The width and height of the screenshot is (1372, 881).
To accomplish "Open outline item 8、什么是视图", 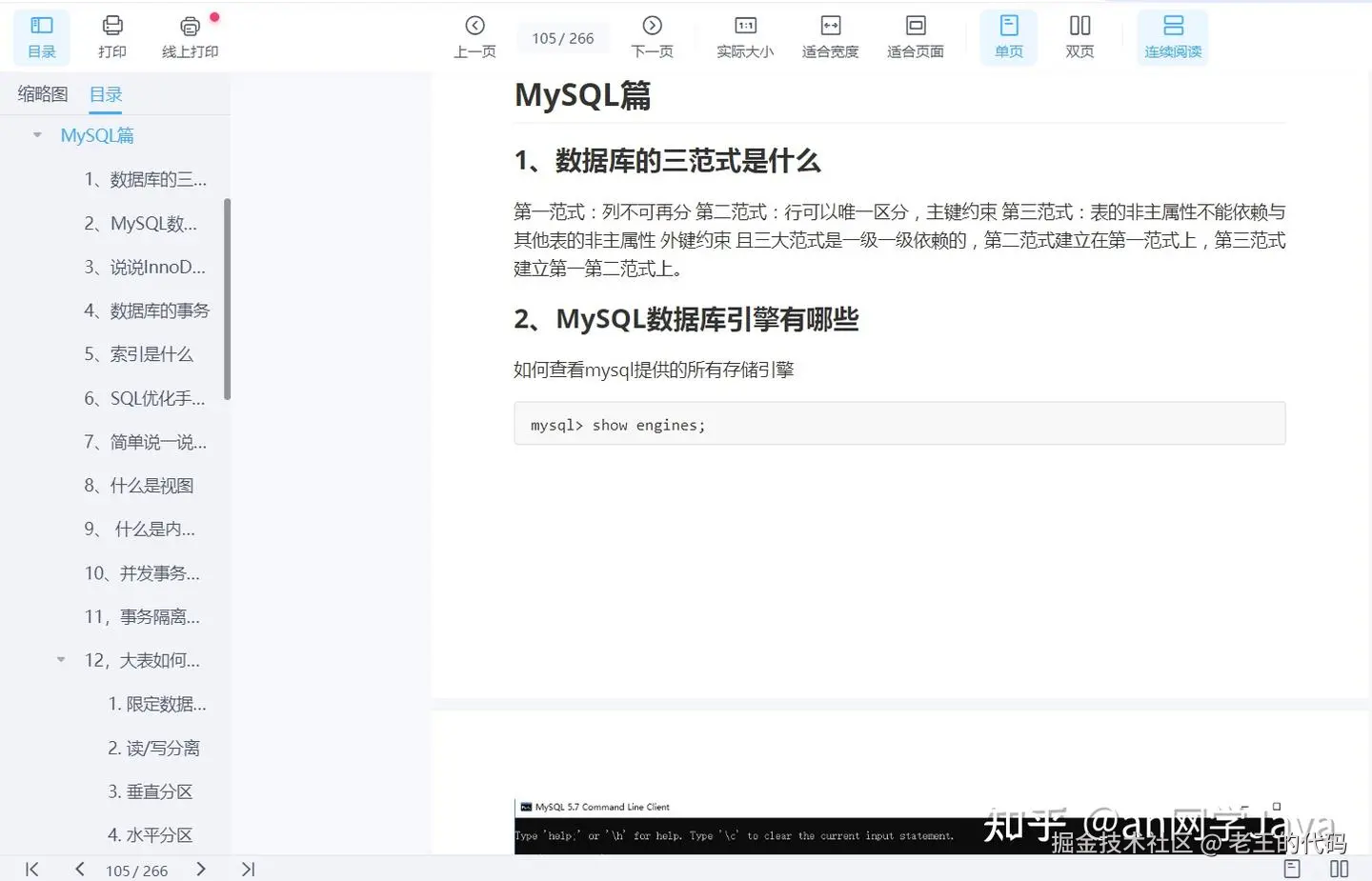I will [x=138, y=486].
